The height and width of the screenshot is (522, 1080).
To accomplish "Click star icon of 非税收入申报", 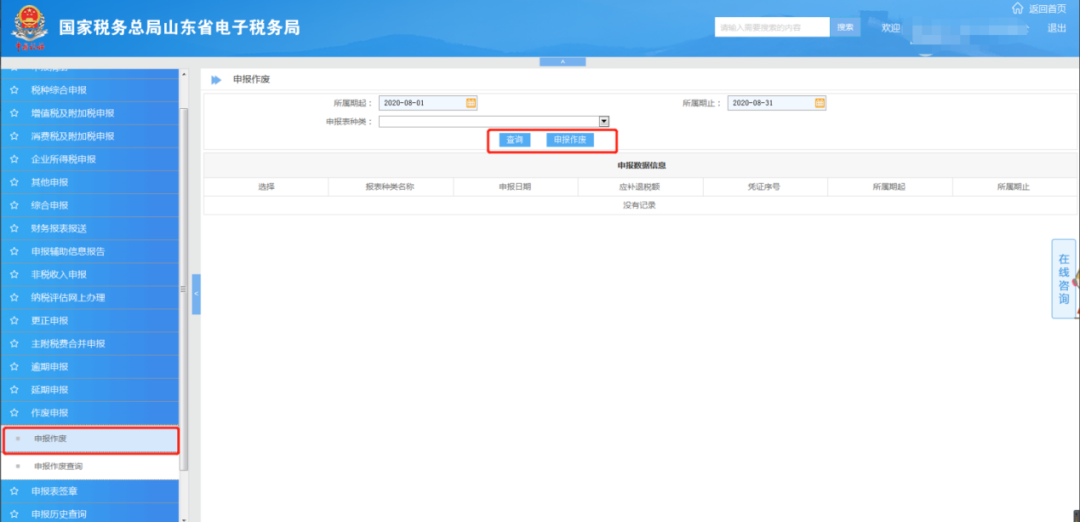I will pyautogui.click(x=14, y=275).
